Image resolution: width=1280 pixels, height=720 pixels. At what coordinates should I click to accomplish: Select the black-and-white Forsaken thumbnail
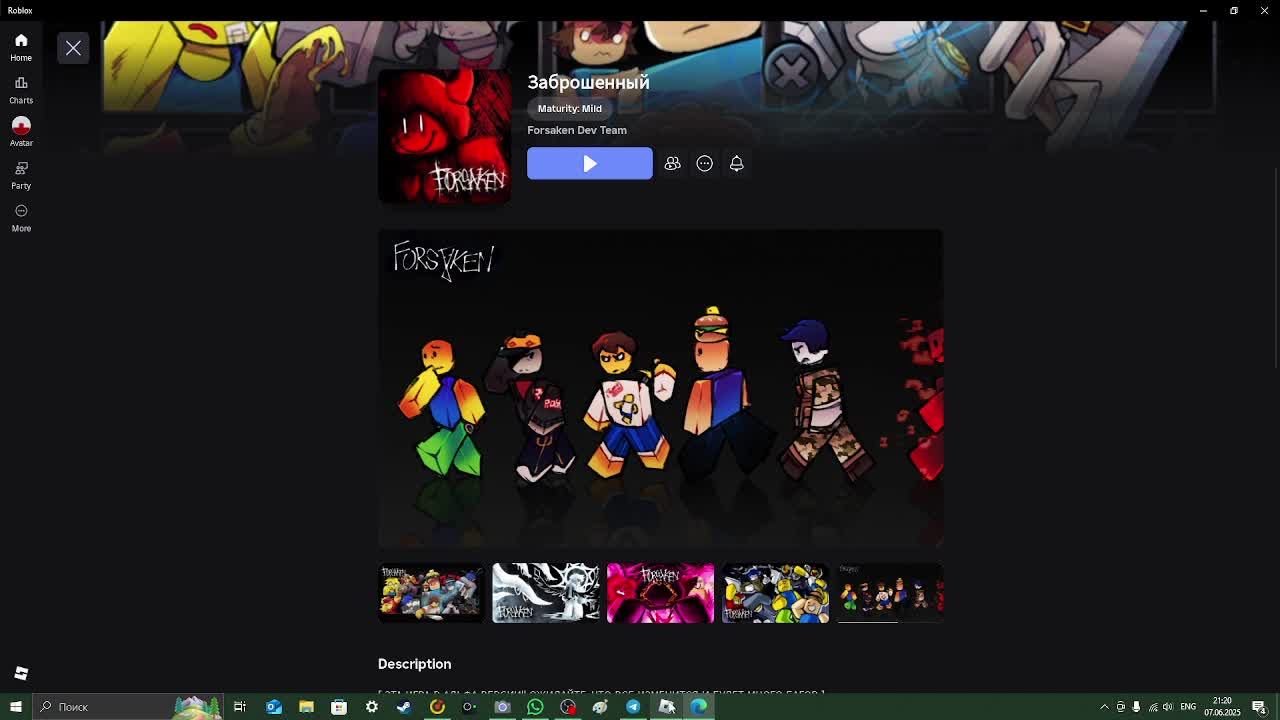coord(545,593)
